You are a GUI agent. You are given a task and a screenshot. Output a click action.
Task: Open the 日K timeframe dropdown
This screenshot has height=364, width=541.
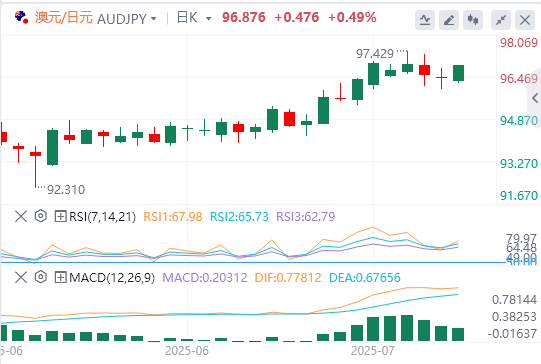(x=208, y=19)
